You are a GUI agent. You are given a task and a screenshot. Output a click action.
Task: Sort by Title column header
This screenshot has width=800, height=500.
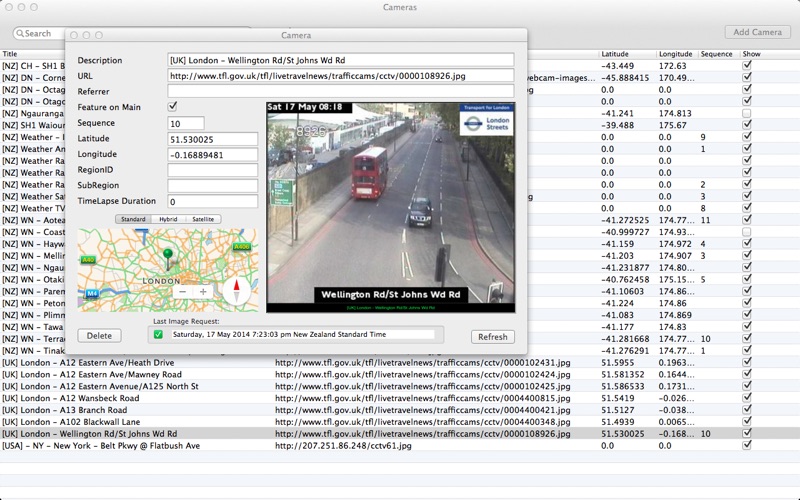coord(10,54)
